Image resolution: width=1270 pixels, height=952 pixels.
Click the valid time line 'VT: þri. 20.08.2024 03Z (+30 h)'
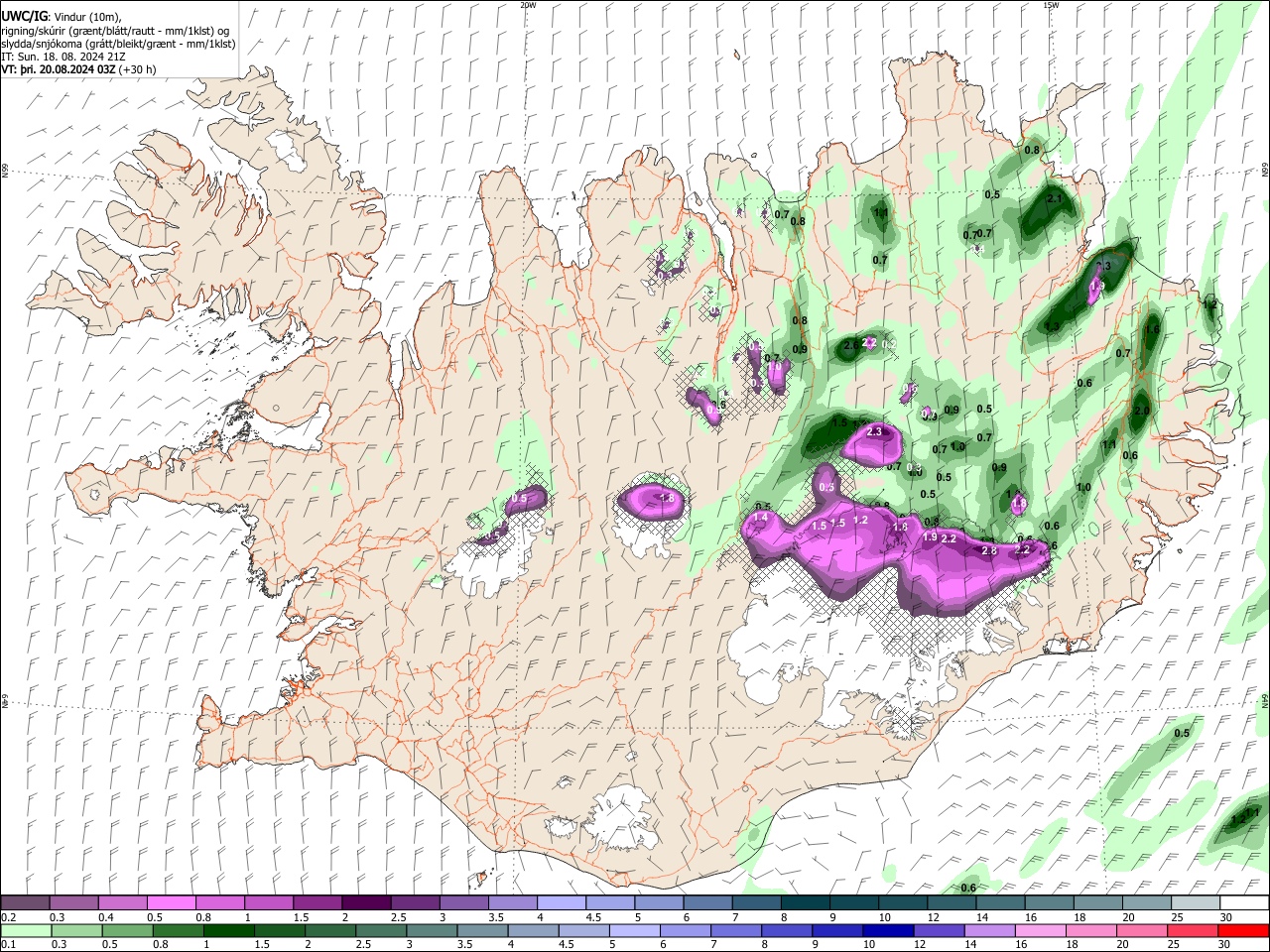[78, 69]
